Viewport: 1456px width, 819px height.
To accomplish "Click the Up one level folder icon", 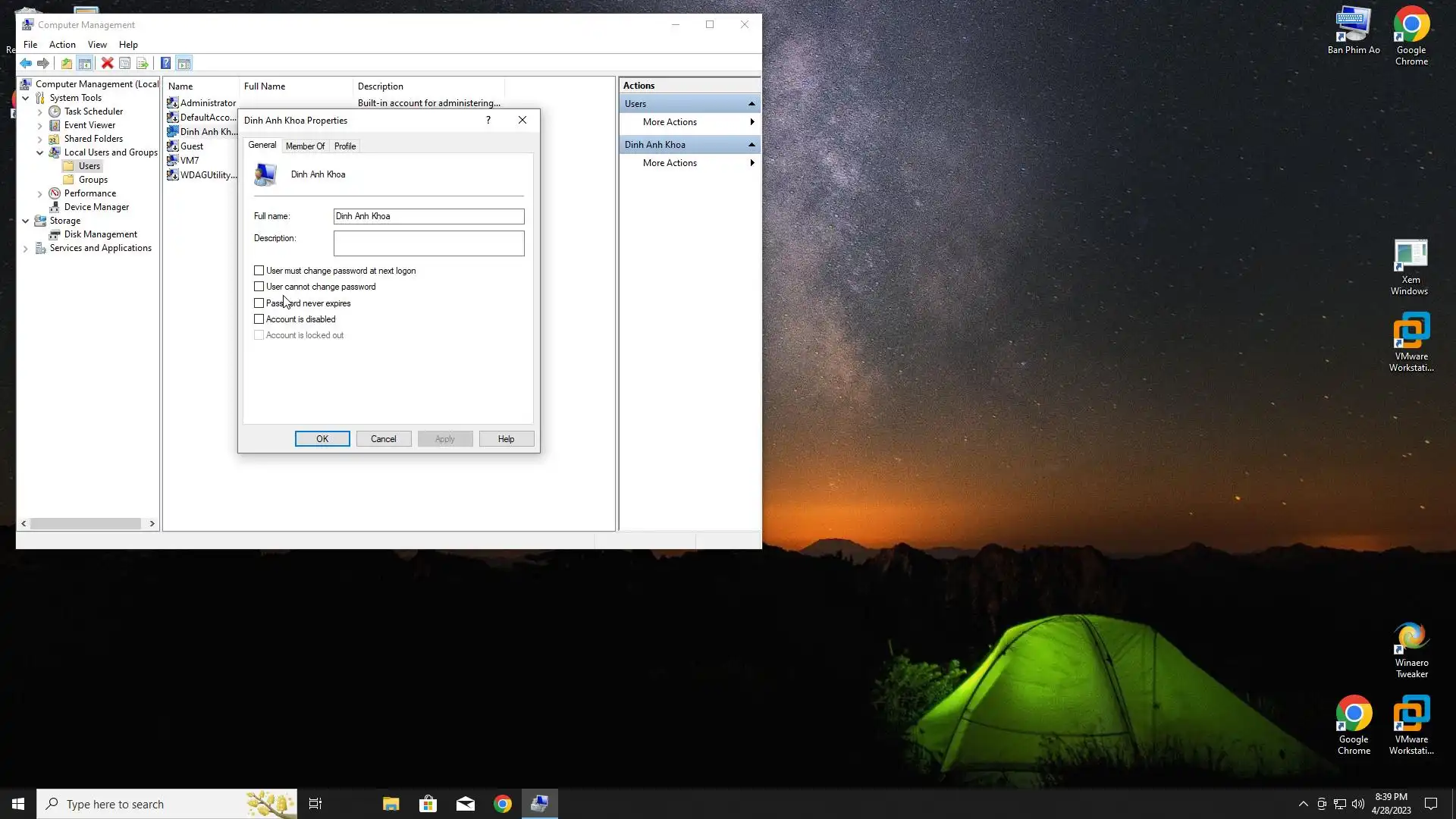I will click(67, 64).
